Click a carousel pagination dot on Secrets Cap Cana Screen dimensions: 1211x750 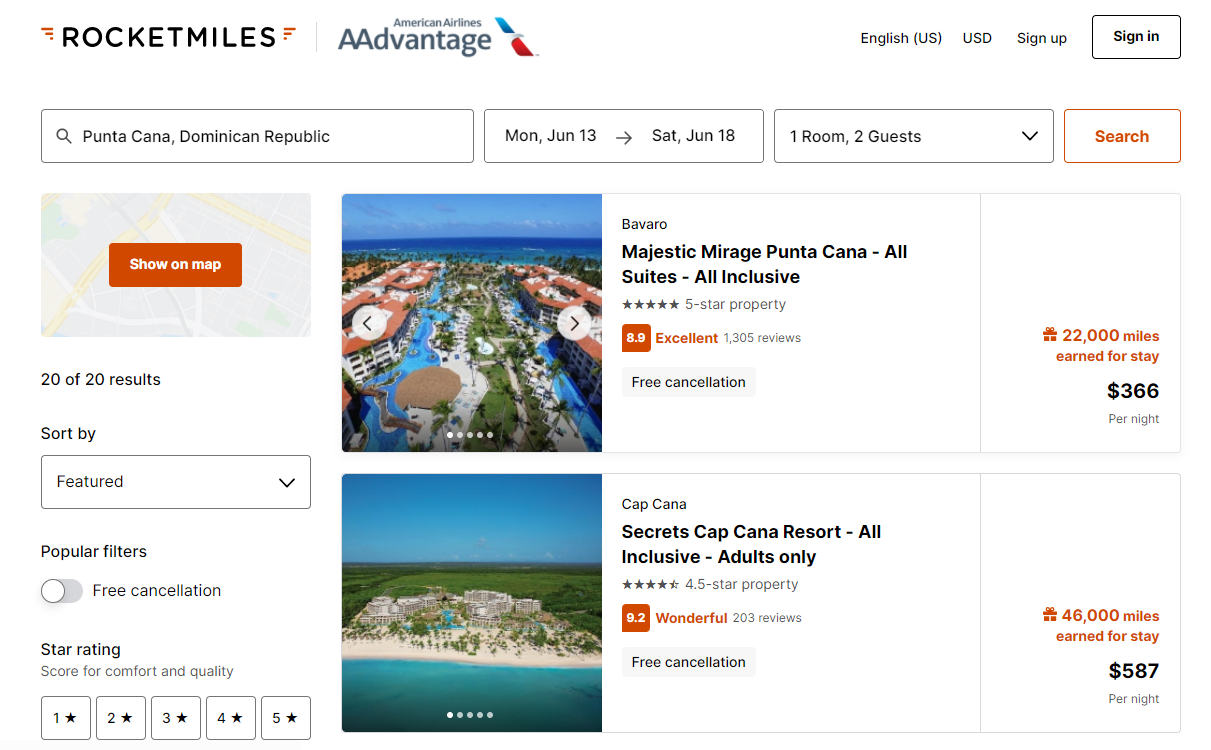click(x=469, y=714)
